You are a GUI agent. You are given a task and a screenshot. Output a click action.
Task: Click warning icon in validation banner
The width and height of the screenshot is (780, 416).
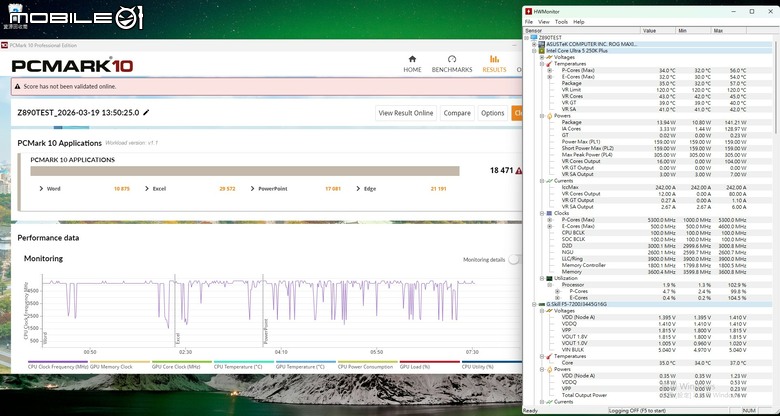(x=18, y=87)
